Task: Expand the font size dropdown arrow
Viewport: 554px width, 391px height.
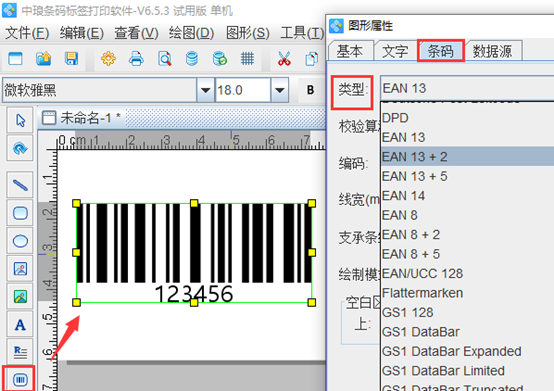Action: pyautogui.click(x=279, y=90)
